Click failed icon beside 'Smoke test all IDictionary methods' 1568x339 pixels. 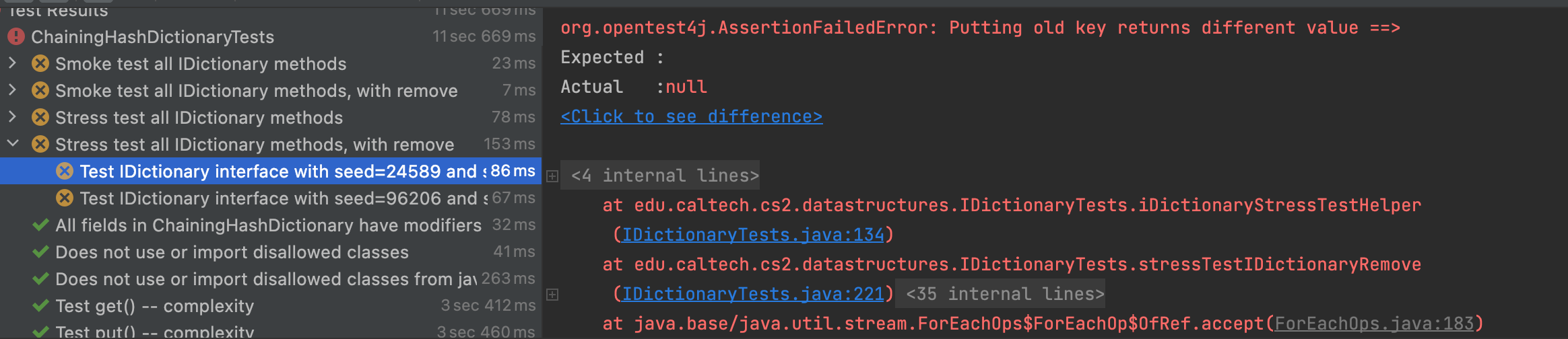40,64
